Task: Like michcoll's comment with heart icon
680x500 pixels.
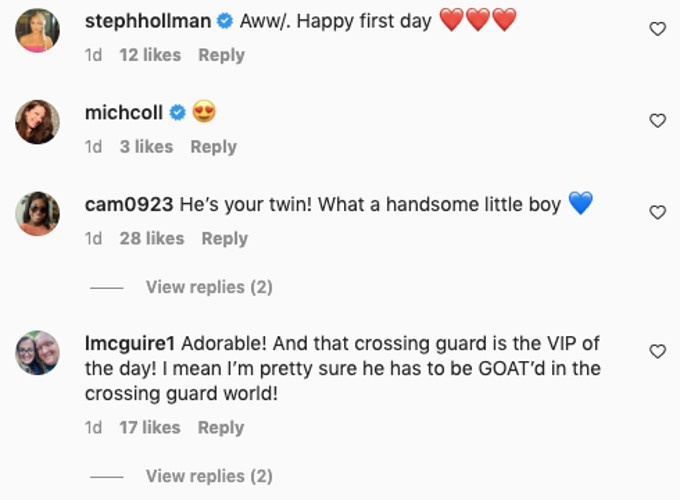Action: click(657, 121)
